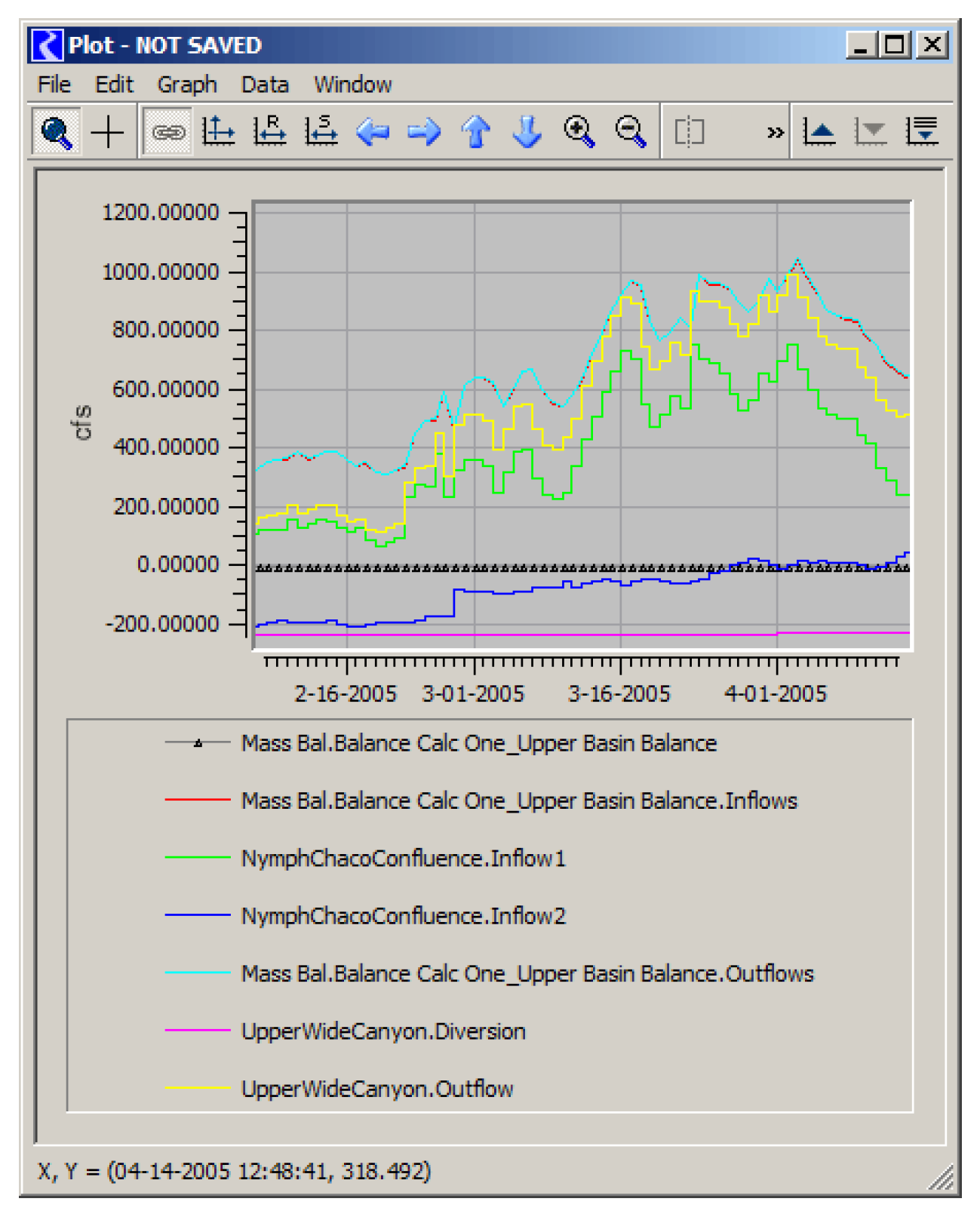The width and height of the screenshot is (980, 1217).
Task: Click the legend lines-and-arrow toolbar icon
Action: click(923, 132)
